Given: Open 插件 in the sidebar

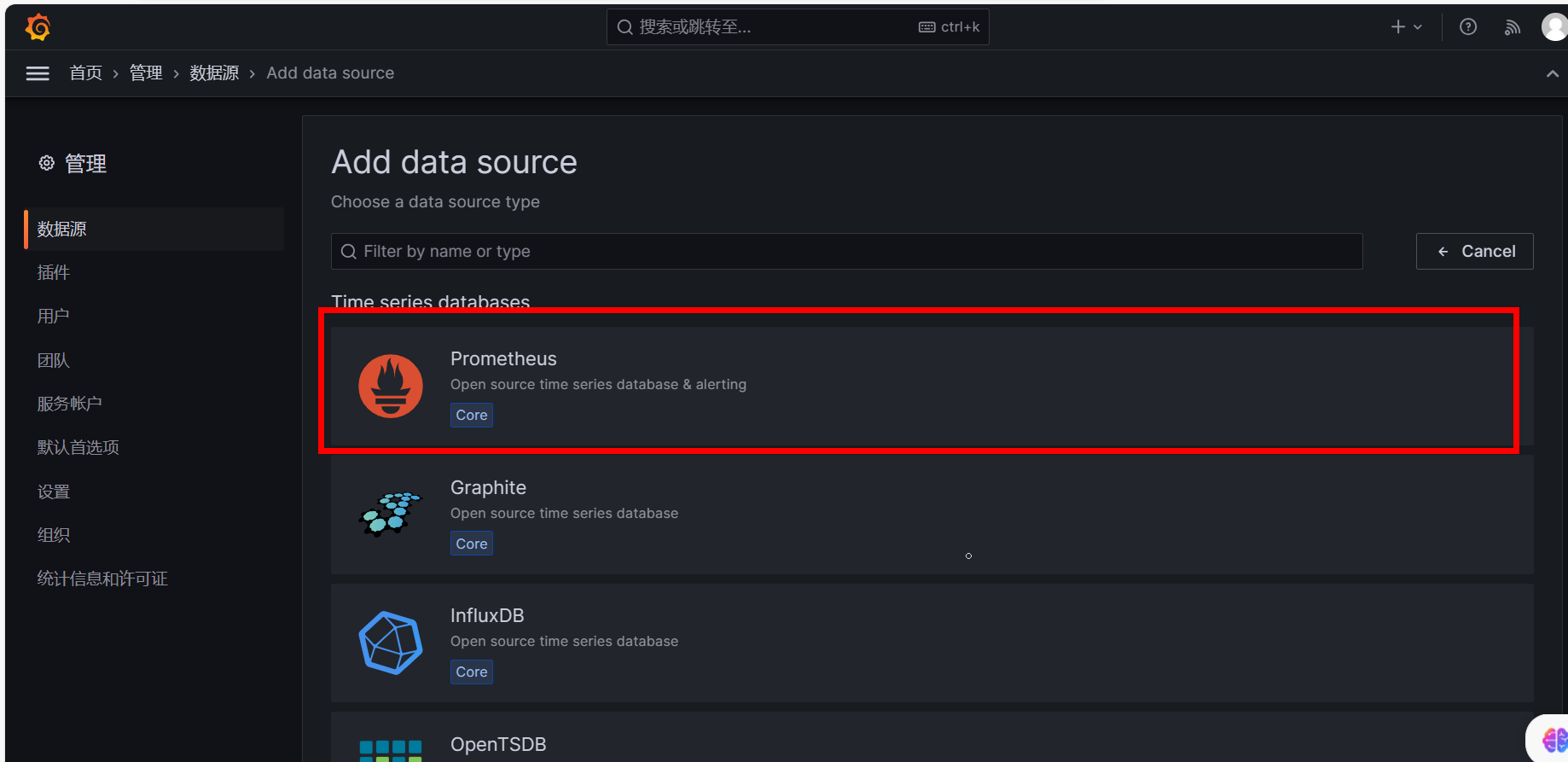Looking at the screenshot, I should point(53,272).
